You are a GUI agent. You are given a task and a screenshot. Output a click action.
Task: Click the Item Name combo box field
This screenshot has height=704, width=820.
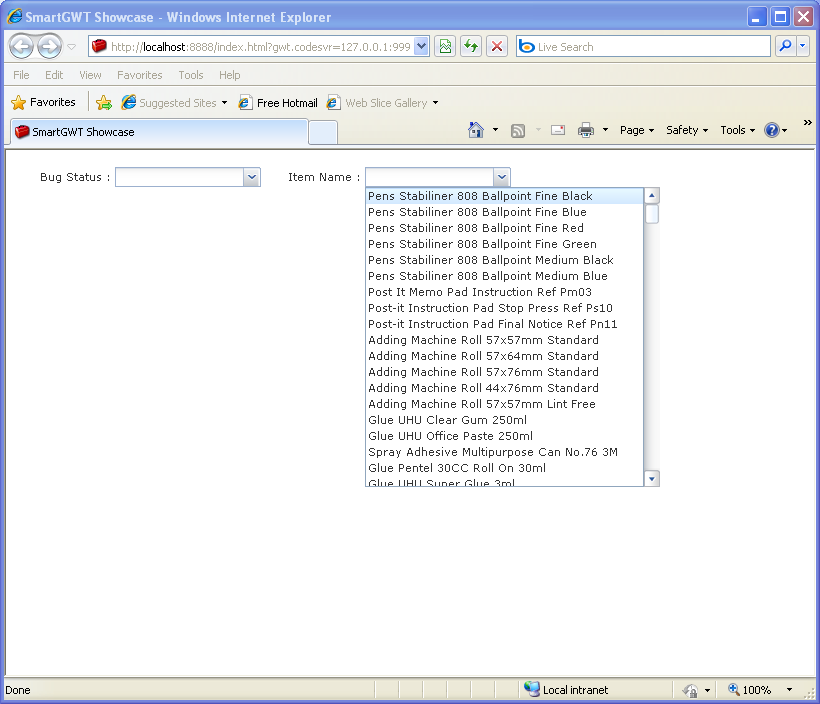click(x=429, y=177)
